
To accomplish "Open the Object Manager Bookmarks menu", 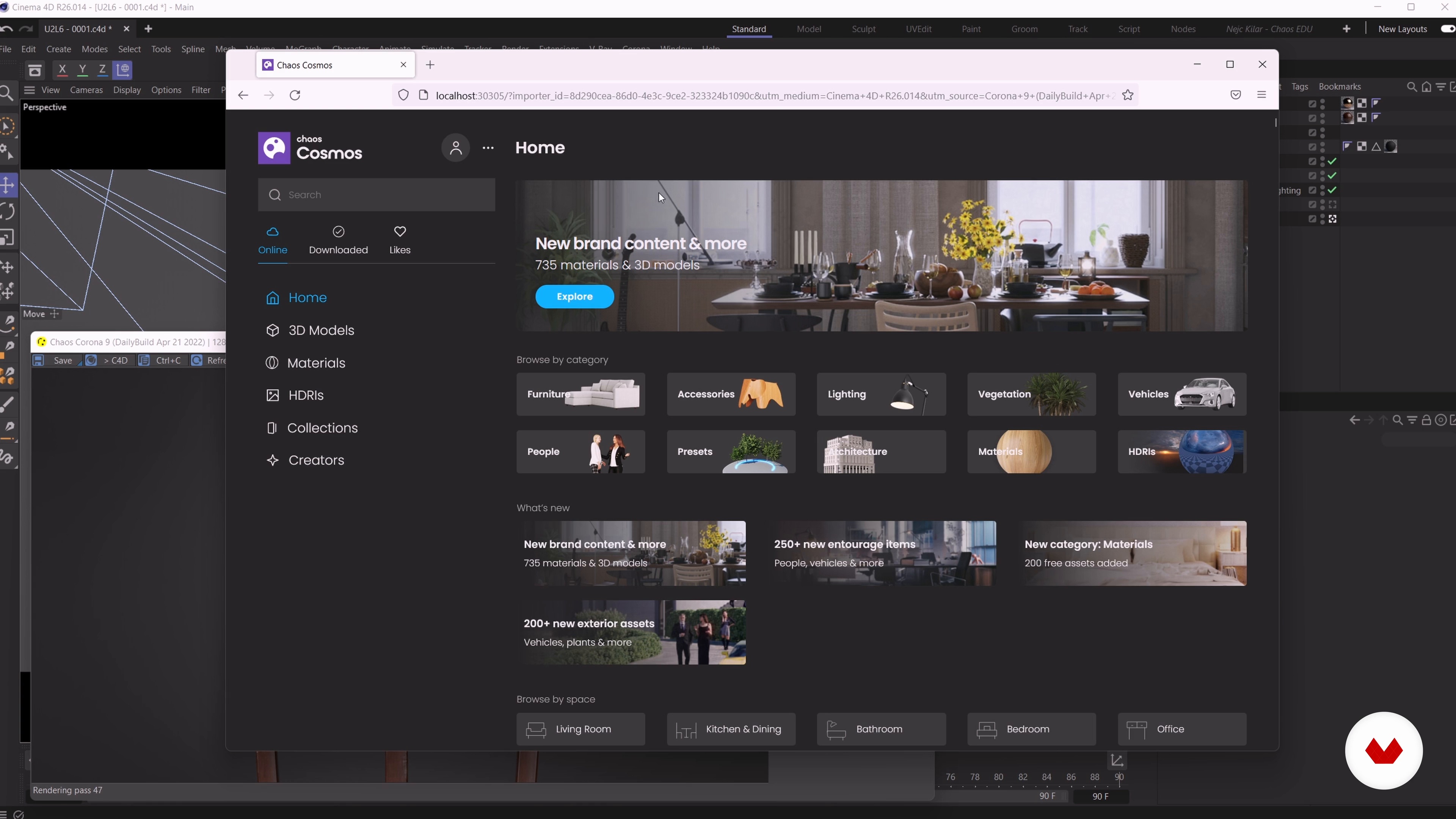I will pyautogui.click(x=1340, y=87).
